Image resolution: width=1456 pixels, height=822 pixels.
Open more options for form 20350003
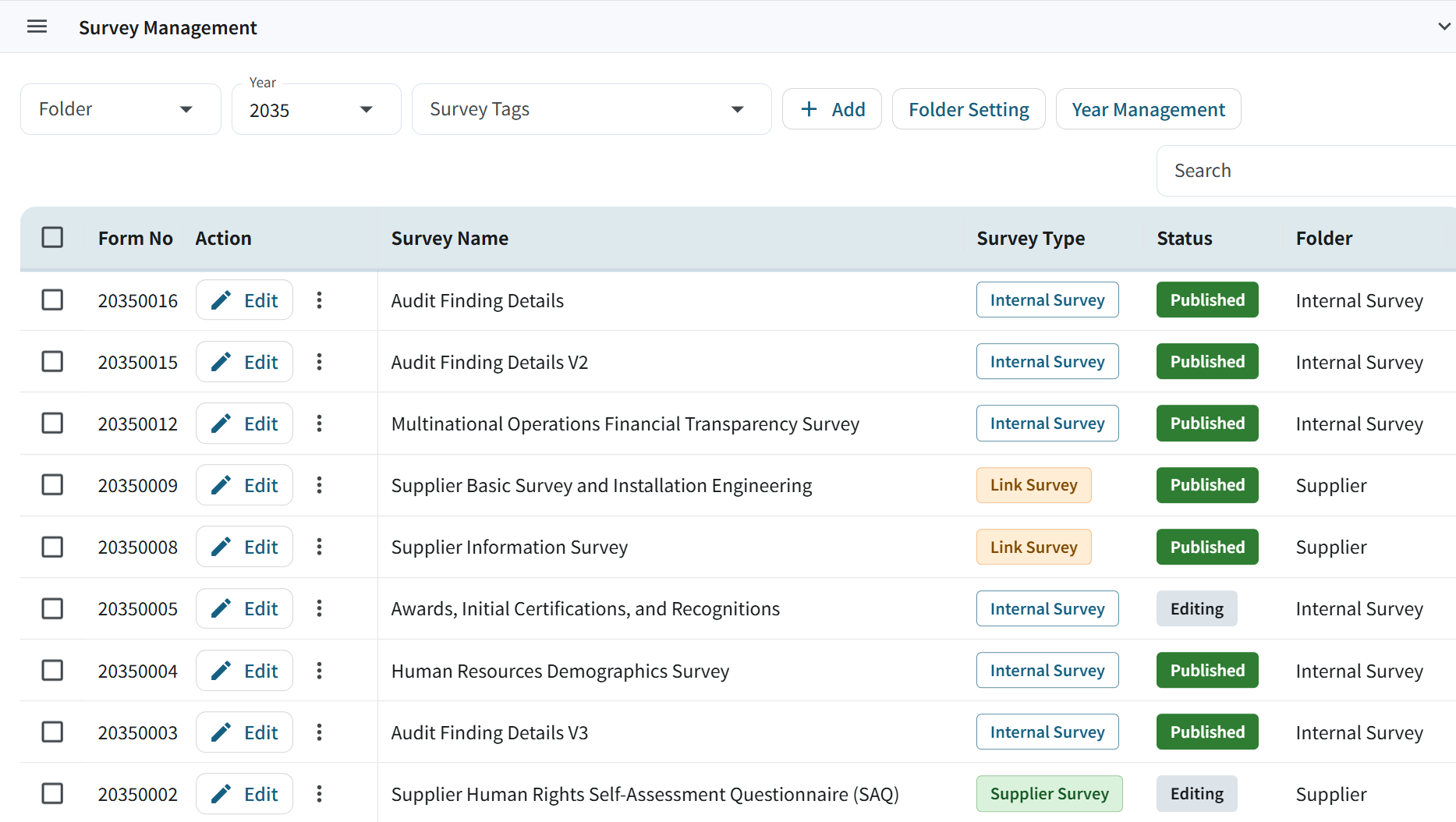[319, 732]
